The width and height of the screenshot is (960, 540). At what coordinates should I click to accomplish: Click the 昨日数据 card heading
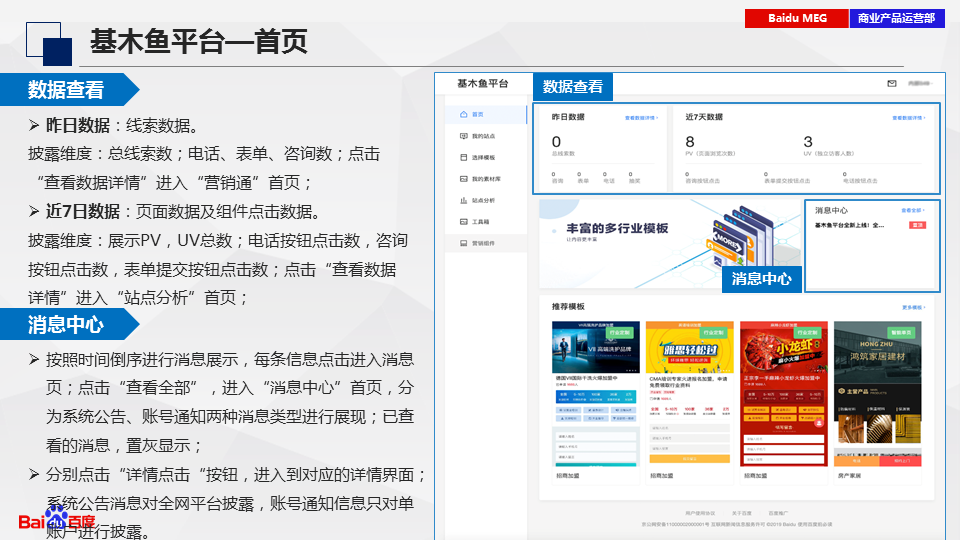(x=568, y=117)
